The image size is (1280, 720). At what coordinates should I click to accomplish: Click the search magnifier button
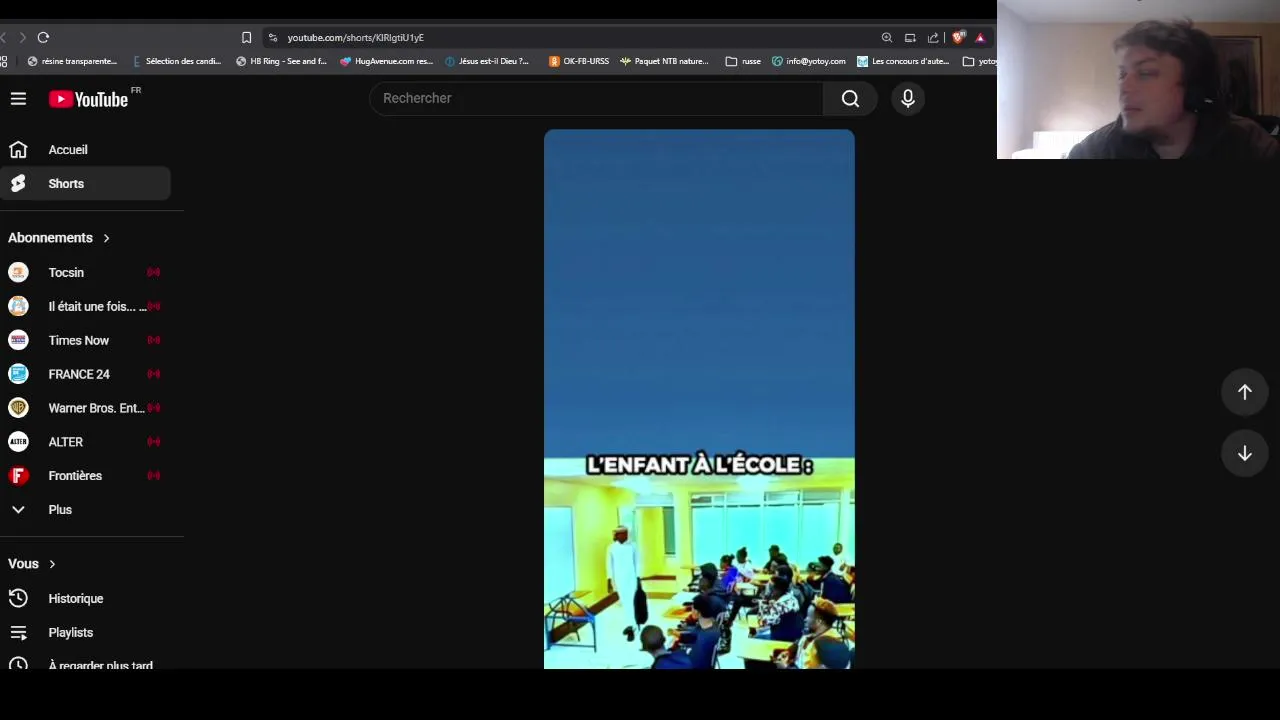coord(850,98)
